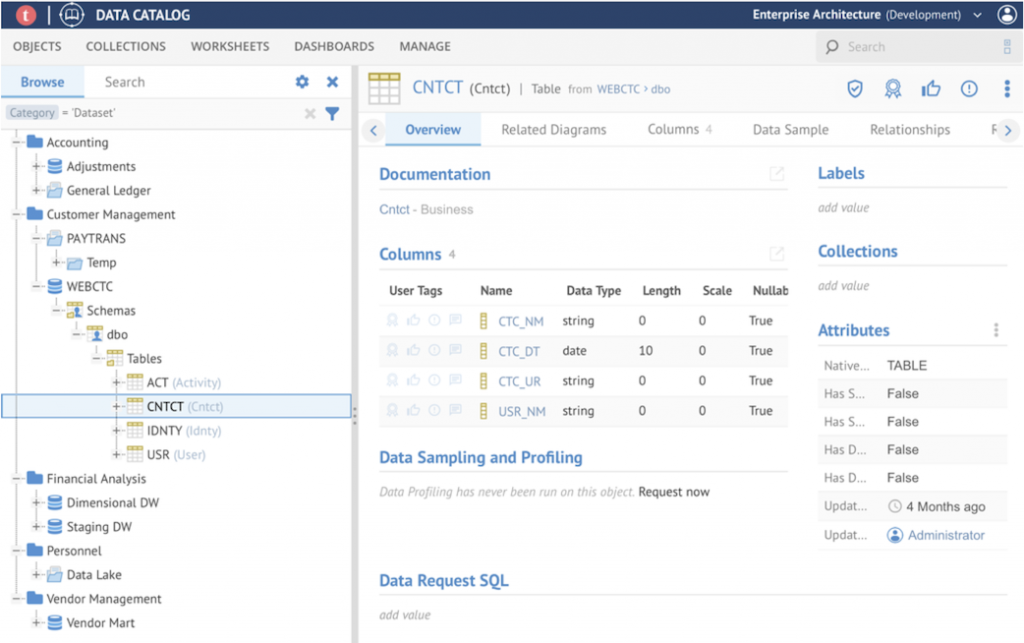The height and width of the screenshot is (643, 1024).
Task: Select the PAYTRANS tree item
Action: point(96,238)
